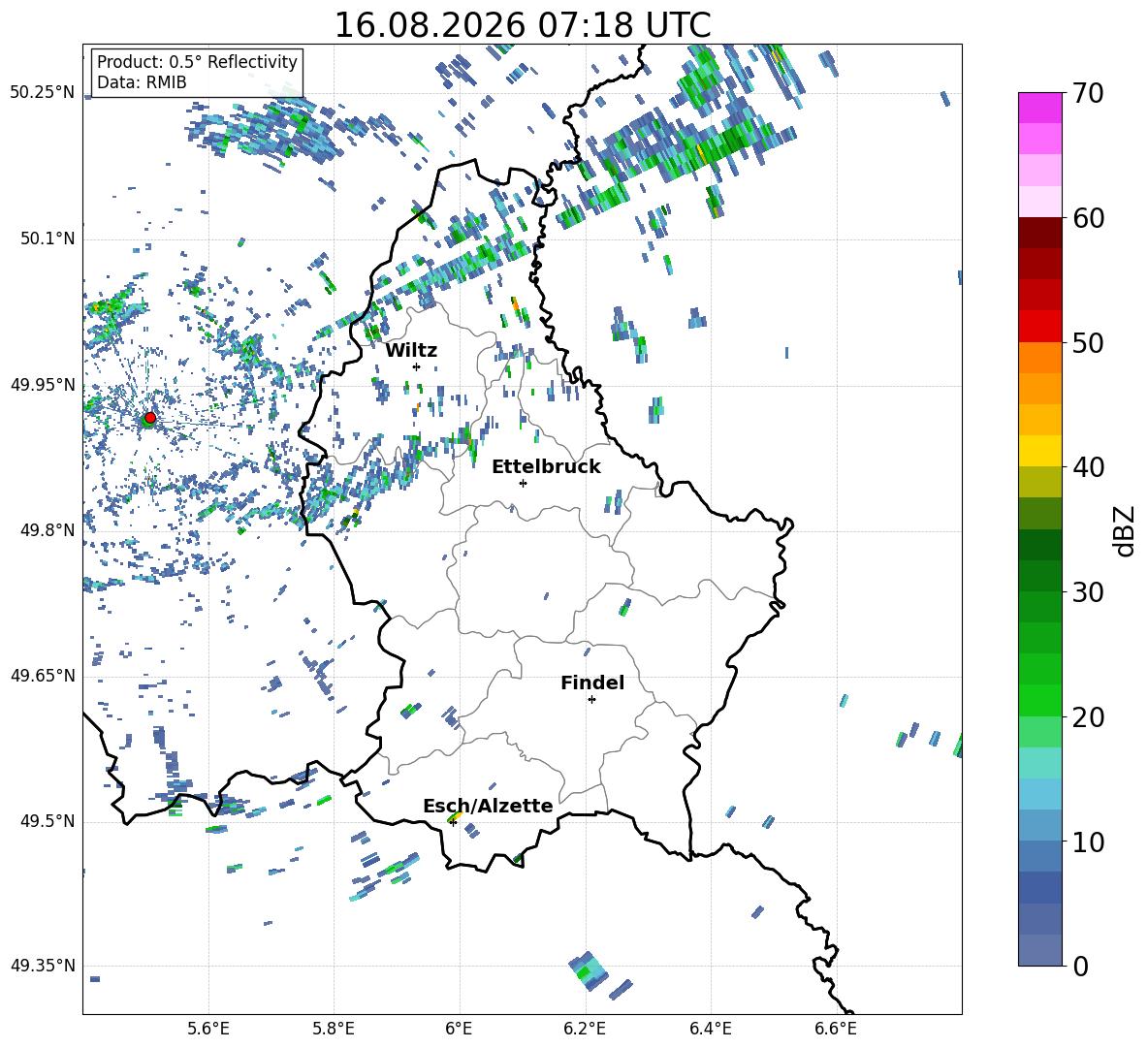The height and width of the screenshot is (1048, 1148).
Task: Click the red 50 dBZ colorbar segment
Action: [x=1039, y=327]
